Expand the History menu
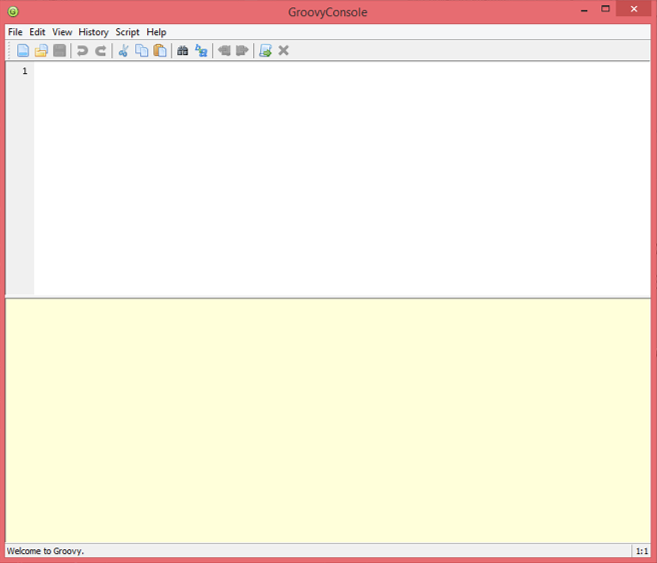 point(93,32)
